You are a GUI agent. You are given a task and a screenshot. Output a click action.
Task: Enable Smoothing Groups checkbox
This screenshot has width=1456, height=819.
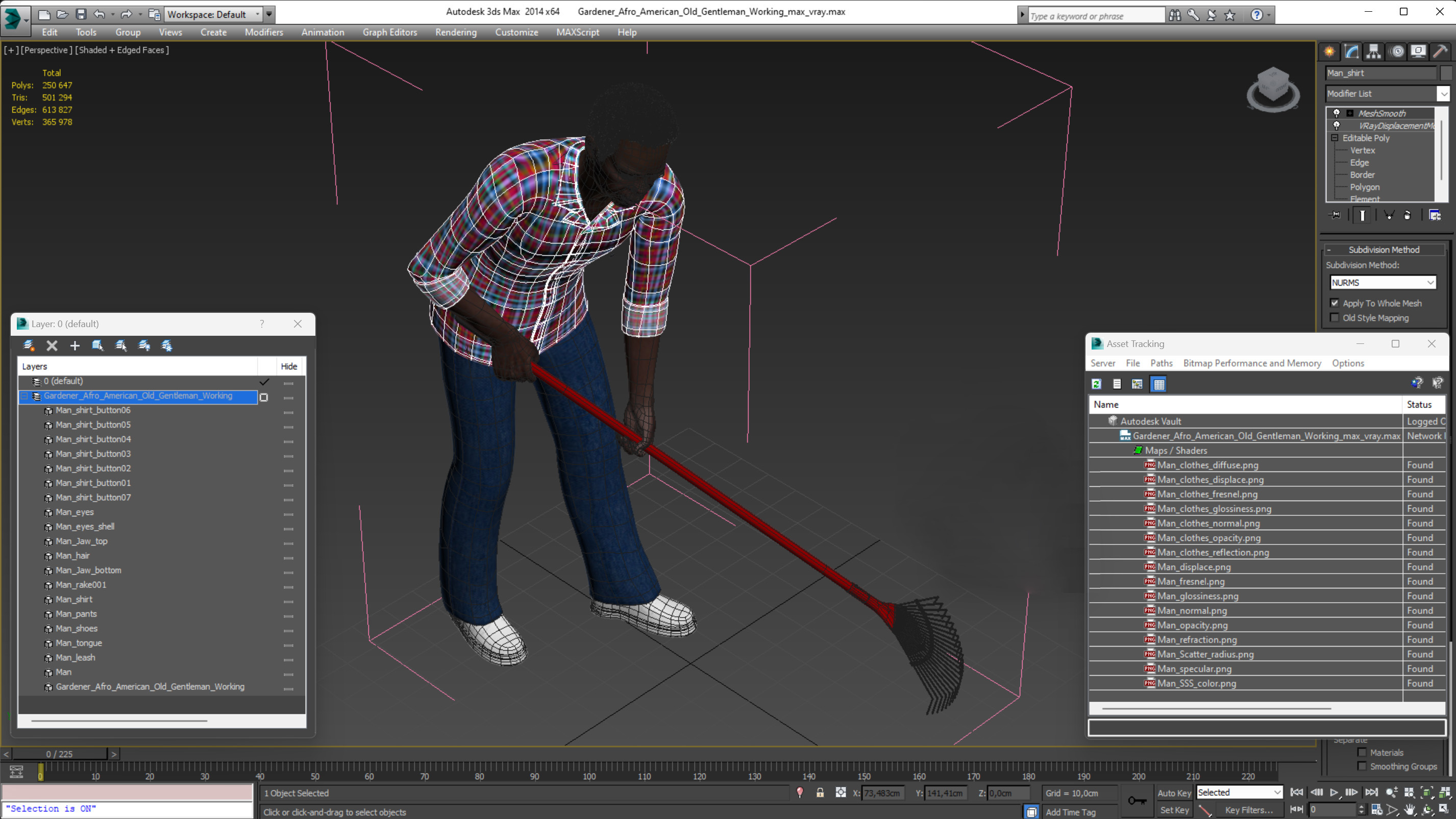pos(1362,766)
